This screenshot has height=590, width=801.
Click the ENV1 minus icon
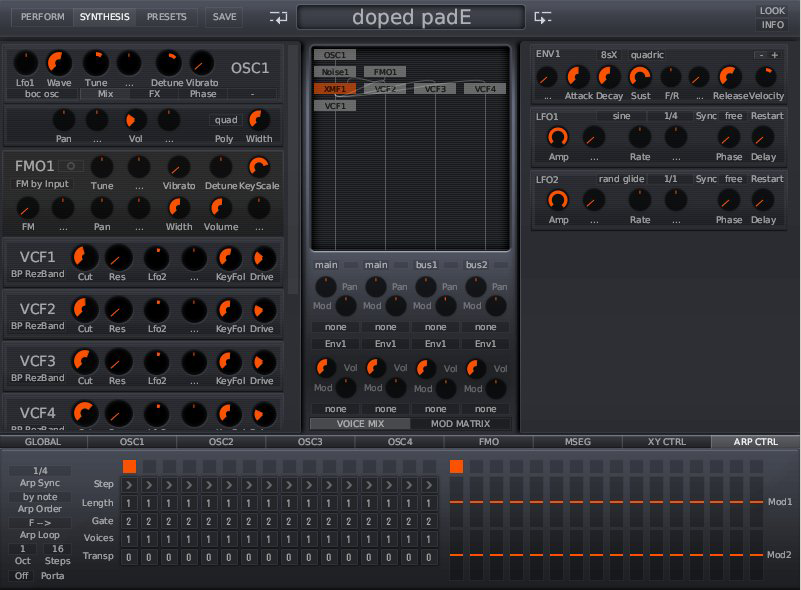tap(761, 55)
